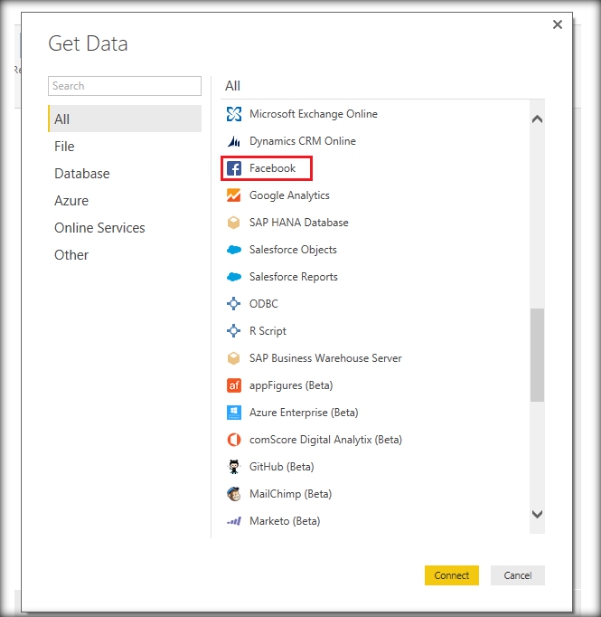Screen dimensions: 601x617
Task: Open the Online Services category
Action: [99, 228]
